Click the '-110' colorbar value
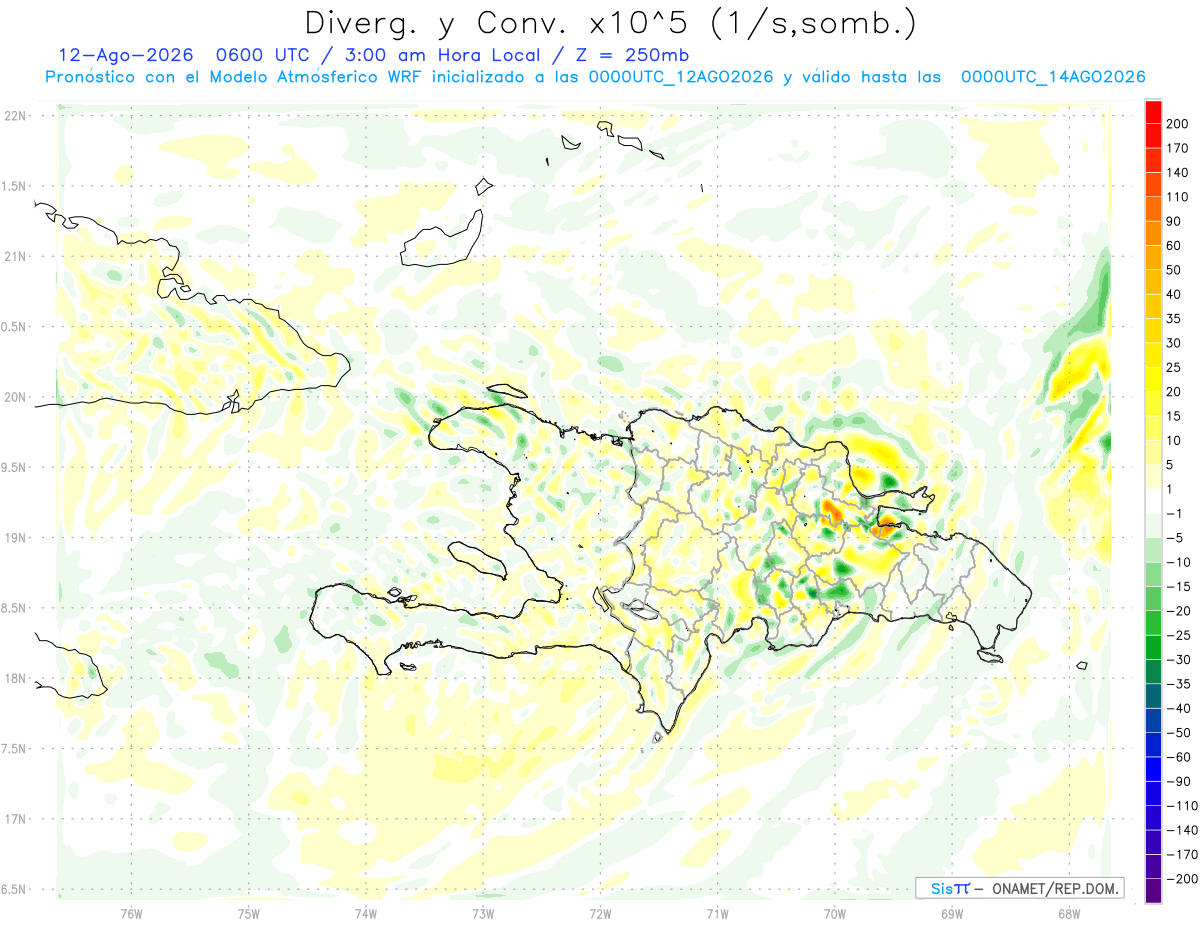Screen dimensions: 1200x927 coord(1183,805)
